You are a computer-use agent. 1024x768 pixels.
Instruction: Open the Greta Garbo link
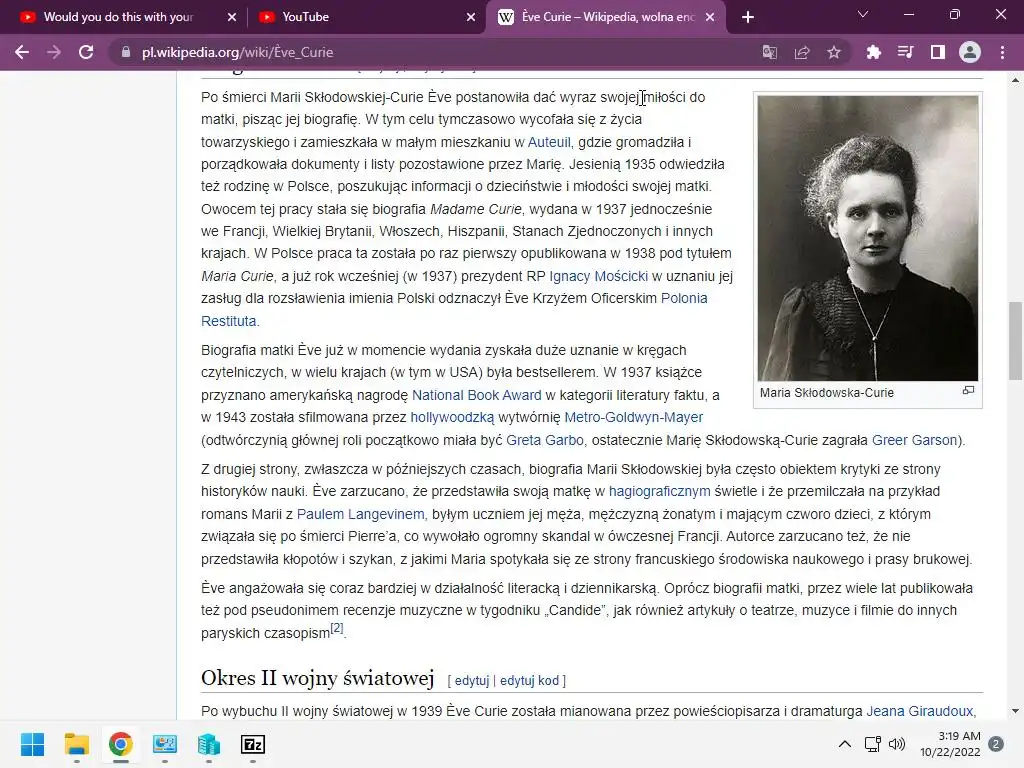point(545,440)
